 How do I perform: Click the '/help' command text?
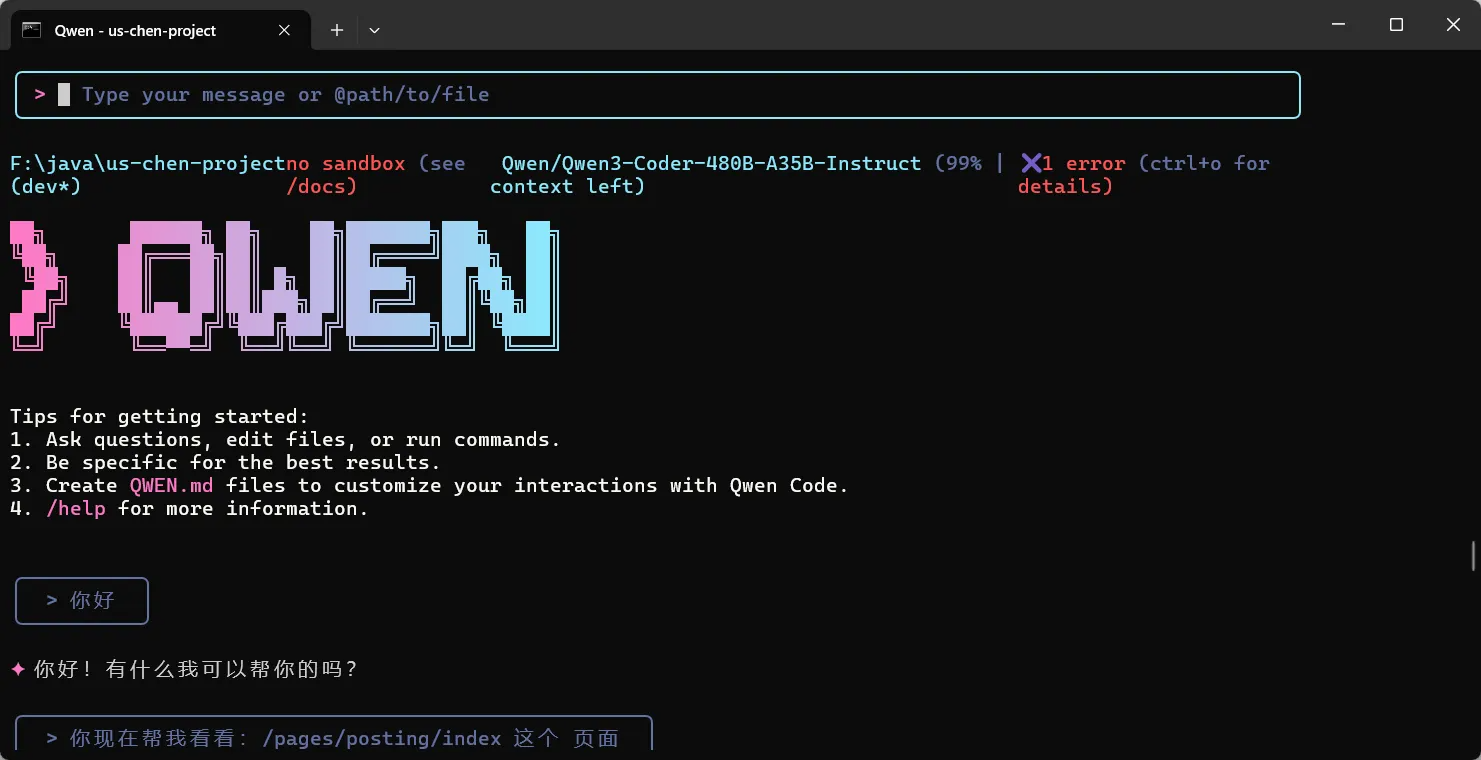pyautogui.click(x=76, y=508)
